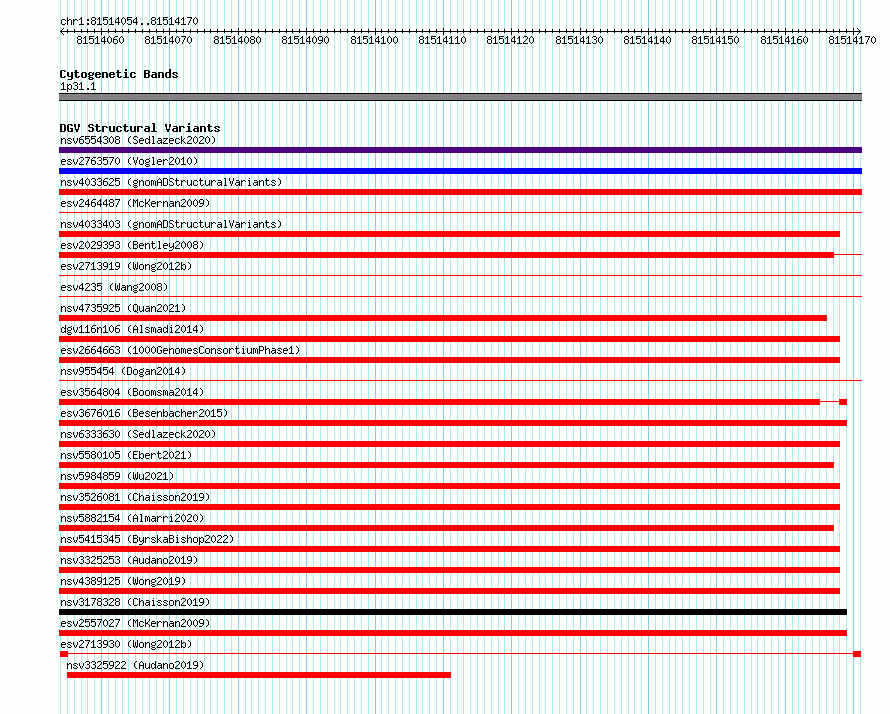Open nsv4033403 (gnomADStructuralVariants) label
The width and height of the screenshot is (890, 714).
point(171,224)
